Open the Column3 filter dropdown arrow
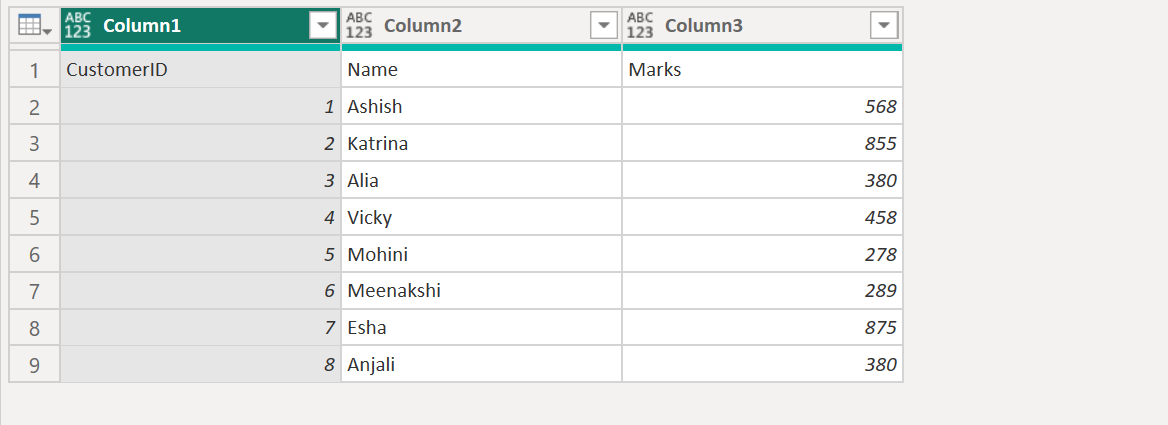Viewport: 1168px width, 425px height. pos(884,26)
